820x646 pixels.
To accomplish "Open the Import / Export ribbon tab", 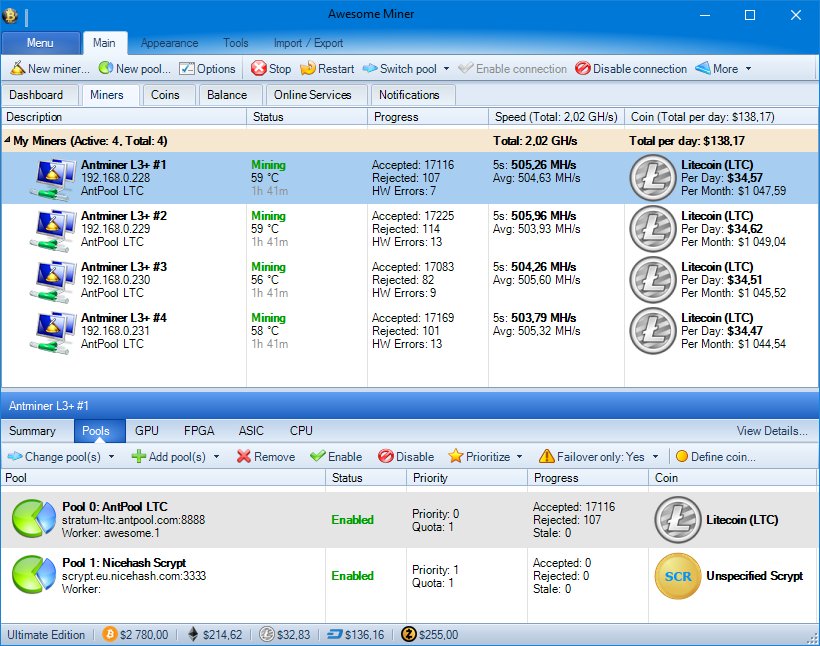I will pyautogui.click(x=308, y=43).
